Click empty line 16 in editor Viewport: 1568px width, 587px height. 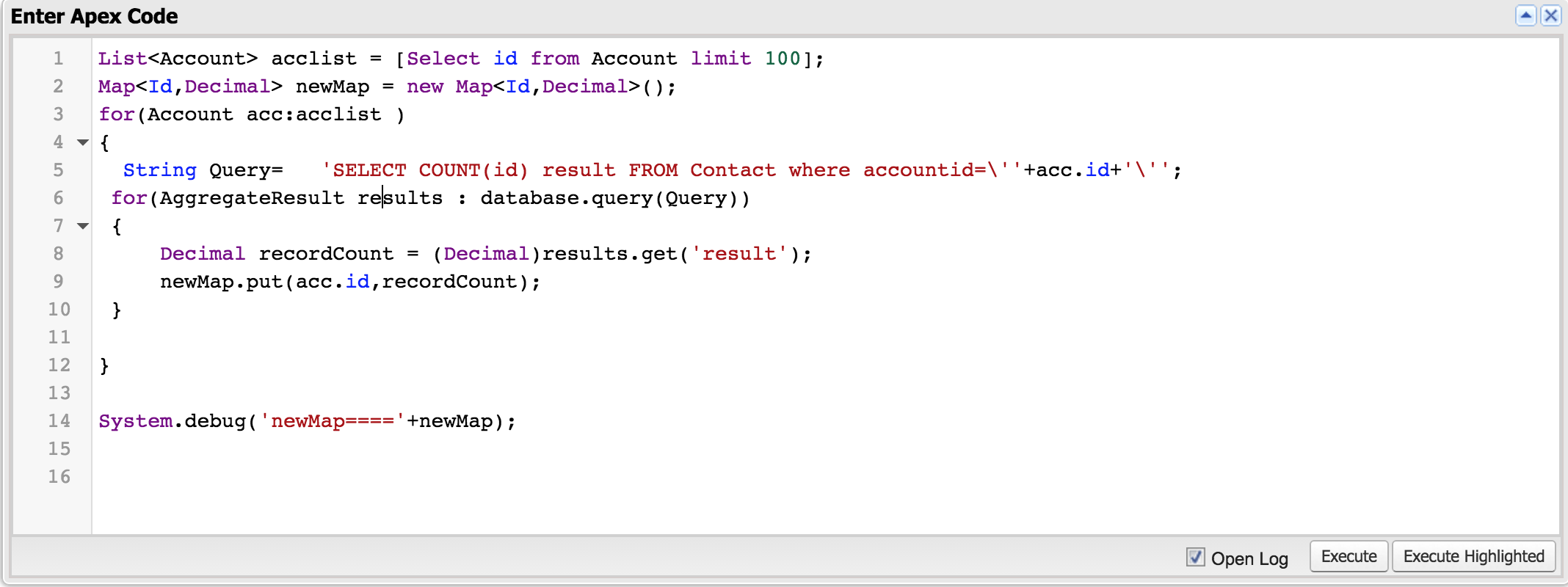coord(825,477)
